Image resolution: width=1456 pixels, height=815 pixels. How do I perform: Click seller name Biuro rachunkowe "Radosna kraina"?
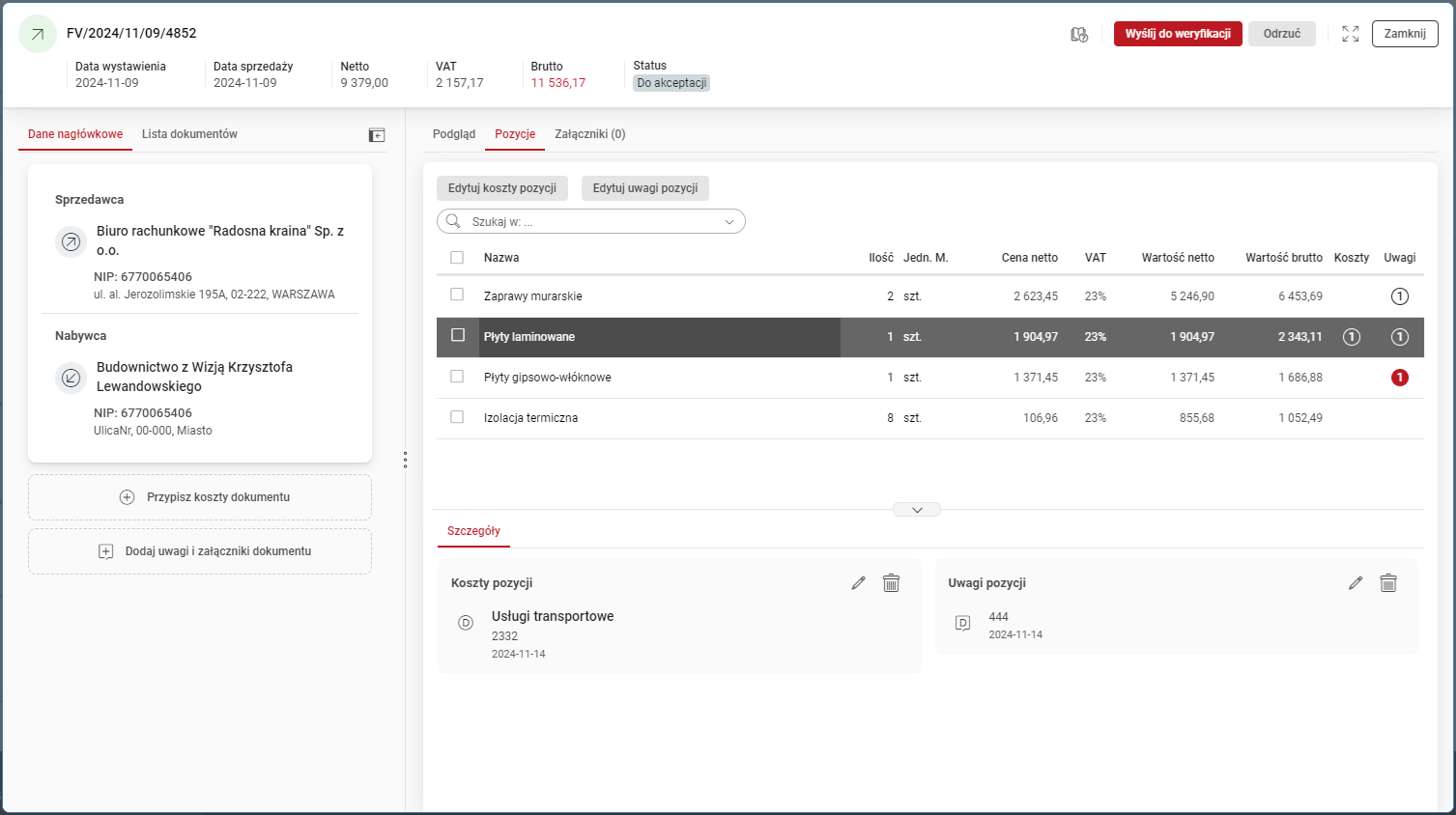220,240
